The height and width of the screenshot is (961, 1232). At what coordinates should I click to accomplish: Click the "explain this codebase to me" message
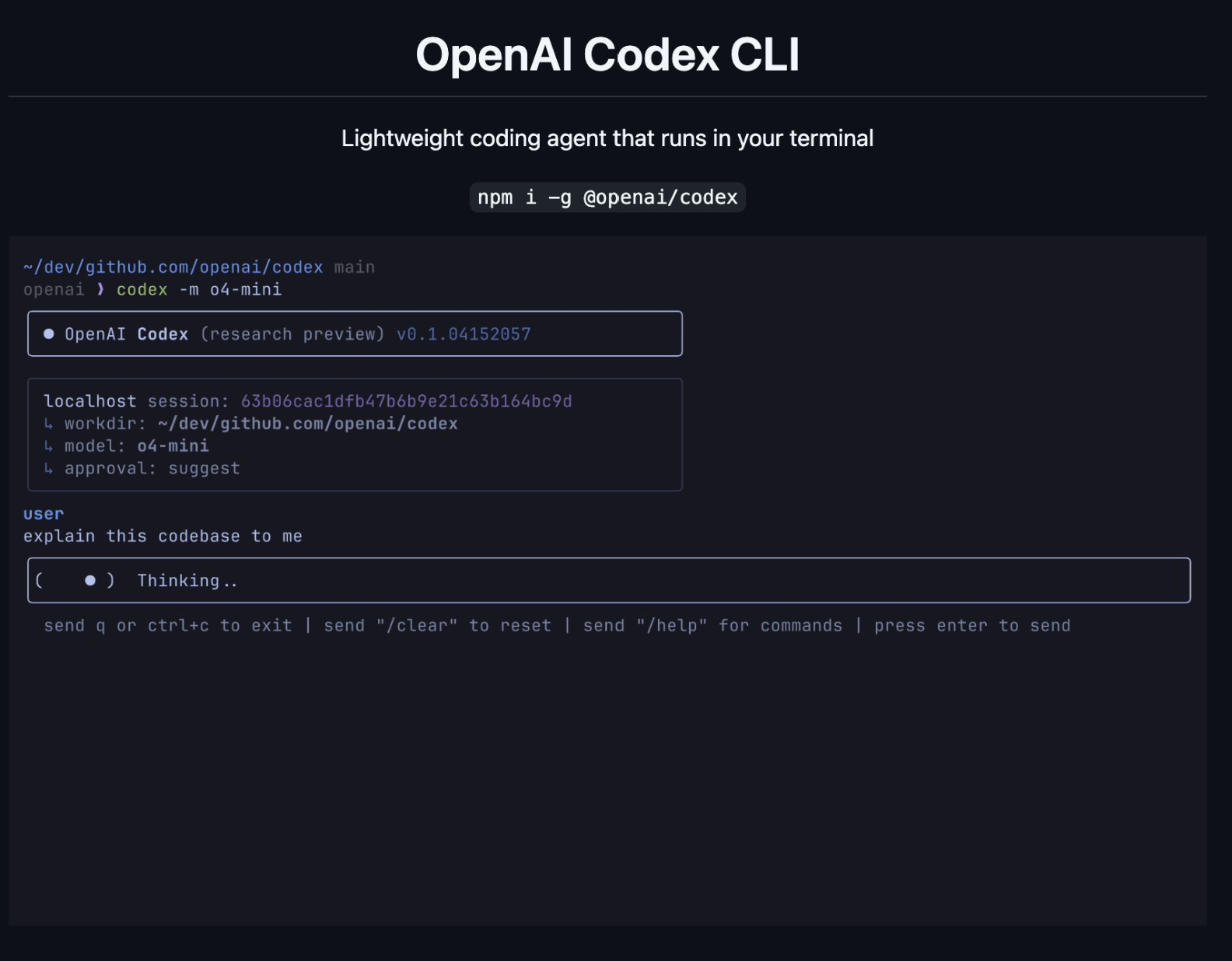click(163, 536)
